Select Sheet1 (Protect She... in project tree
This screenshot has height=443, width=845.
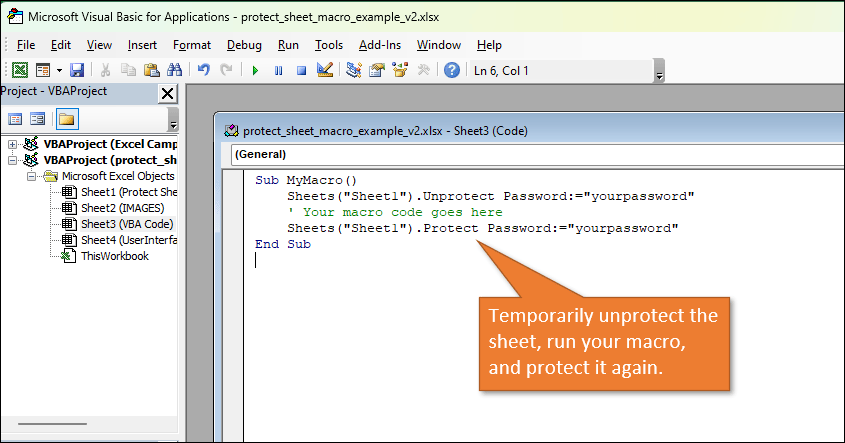127,192
